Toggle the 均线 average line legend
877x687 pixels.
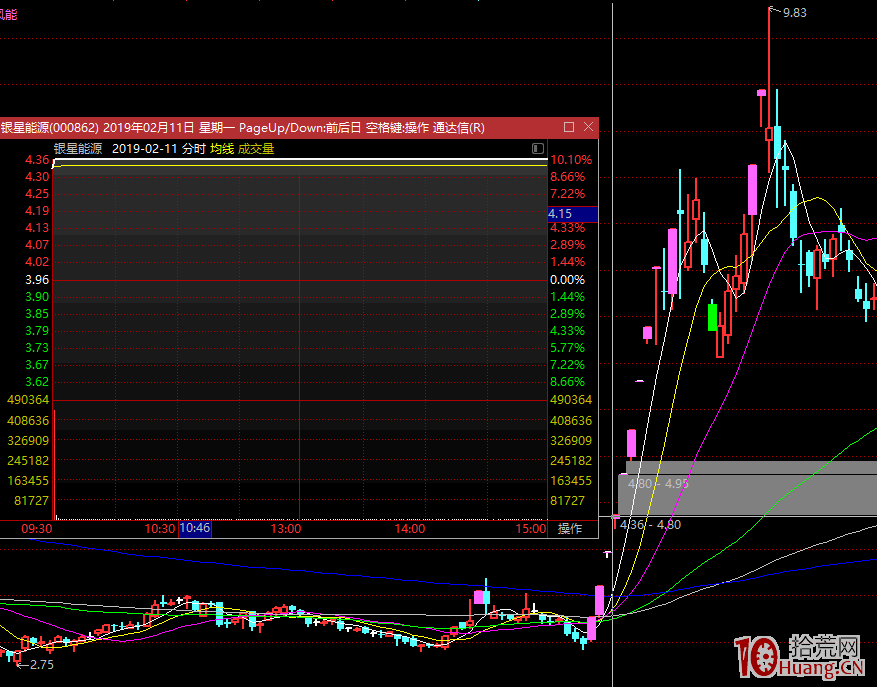[x=221, y=149]
